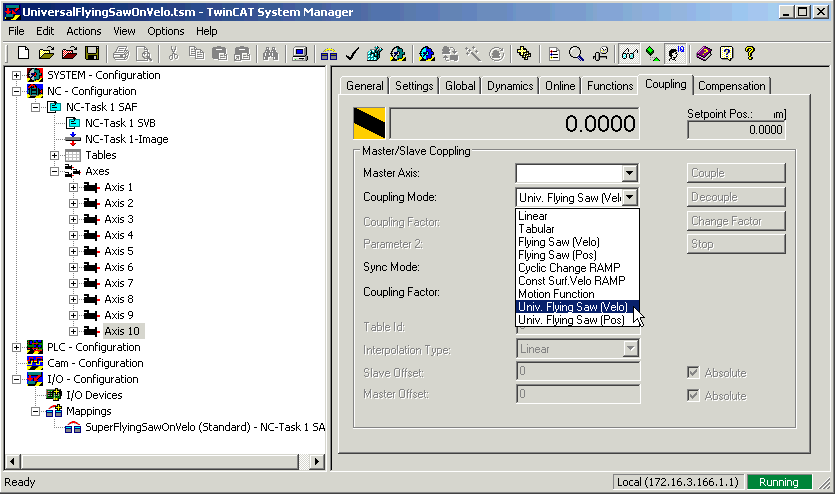Click the boxed question mark toolbar icon
The height and width of the screenshot is (494, 836).
(727, 53)
